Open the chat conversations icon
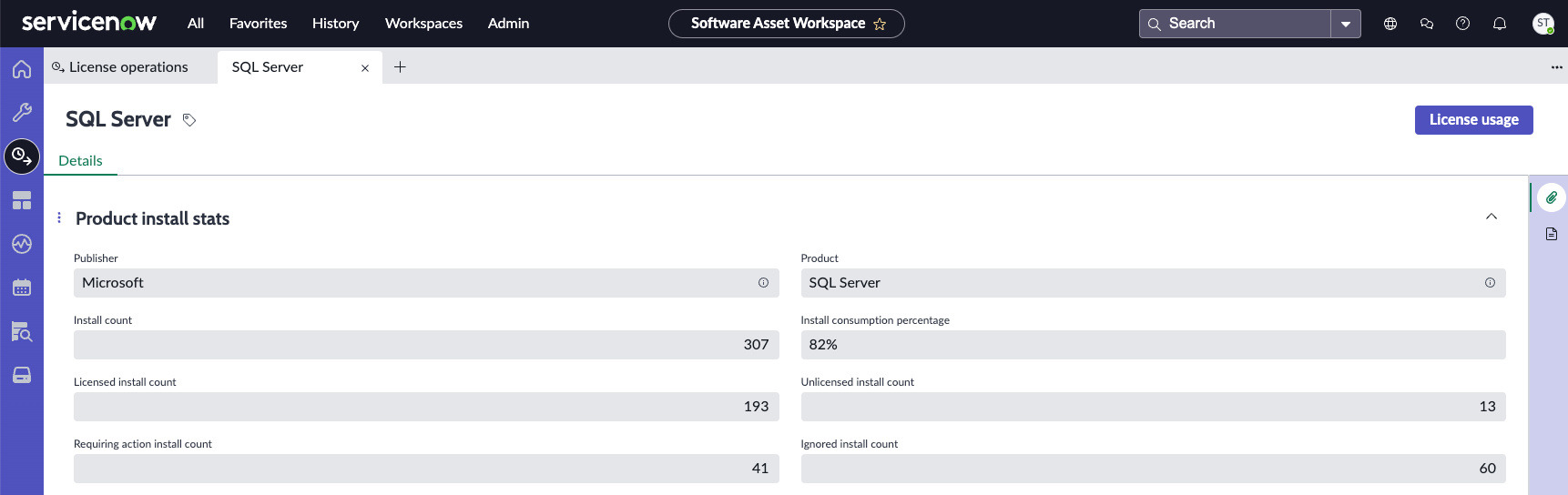 tap(1427, 24)
